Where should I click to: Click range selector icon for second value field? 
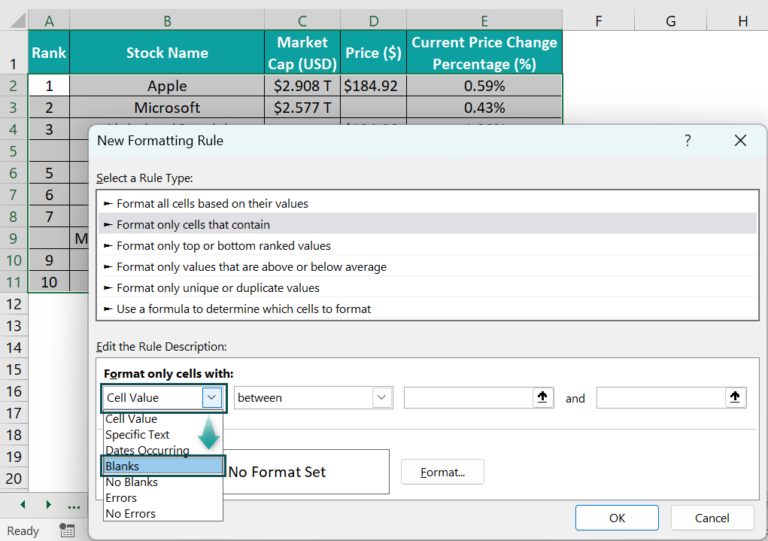735,398
